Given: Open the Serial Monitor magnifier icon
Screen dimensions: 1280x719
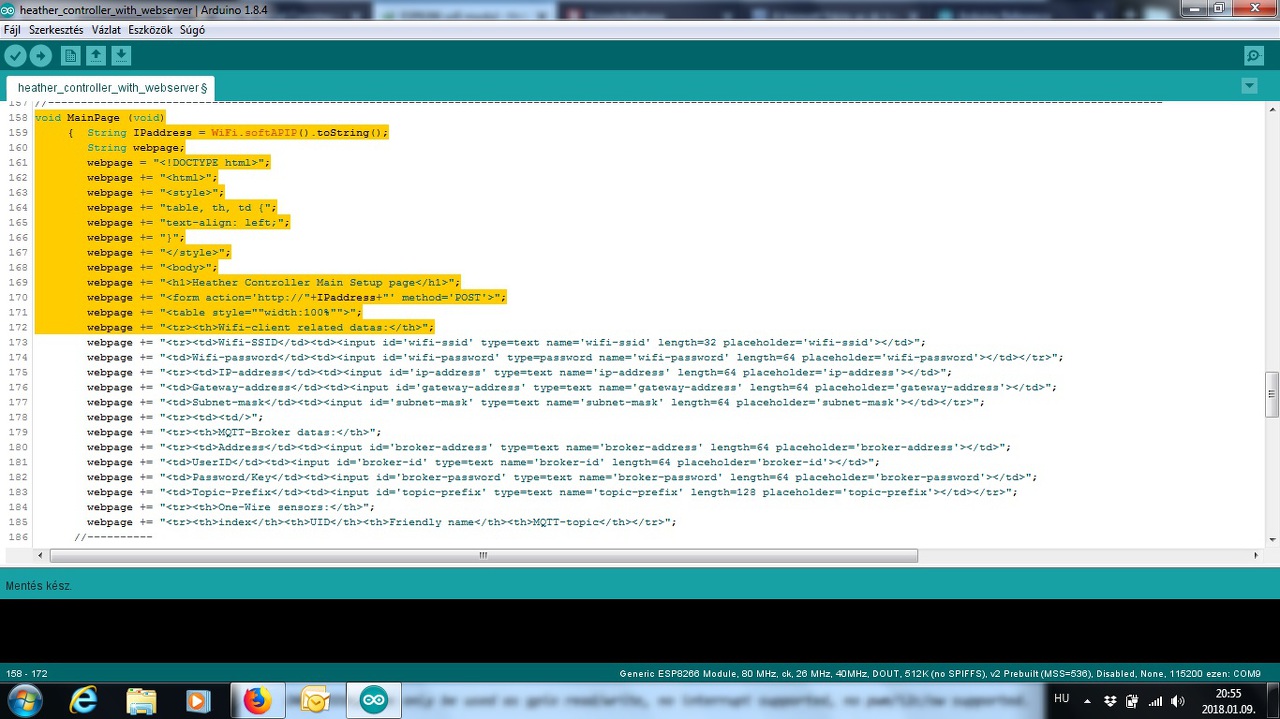Looking at the screenshot, I should click(x=1254, y=56).
